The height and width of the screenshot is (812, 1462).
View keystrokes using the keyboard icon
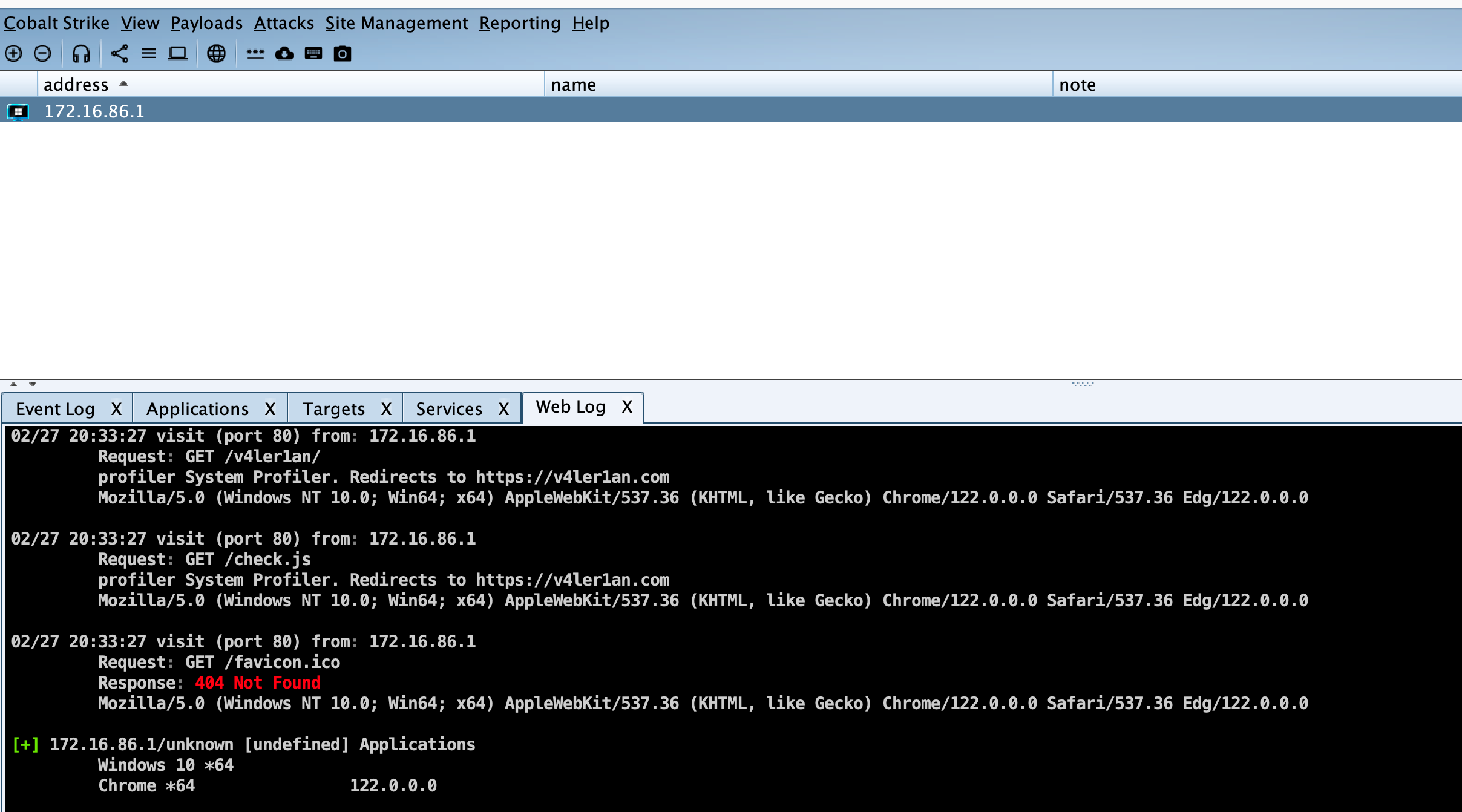click(313, 54)
